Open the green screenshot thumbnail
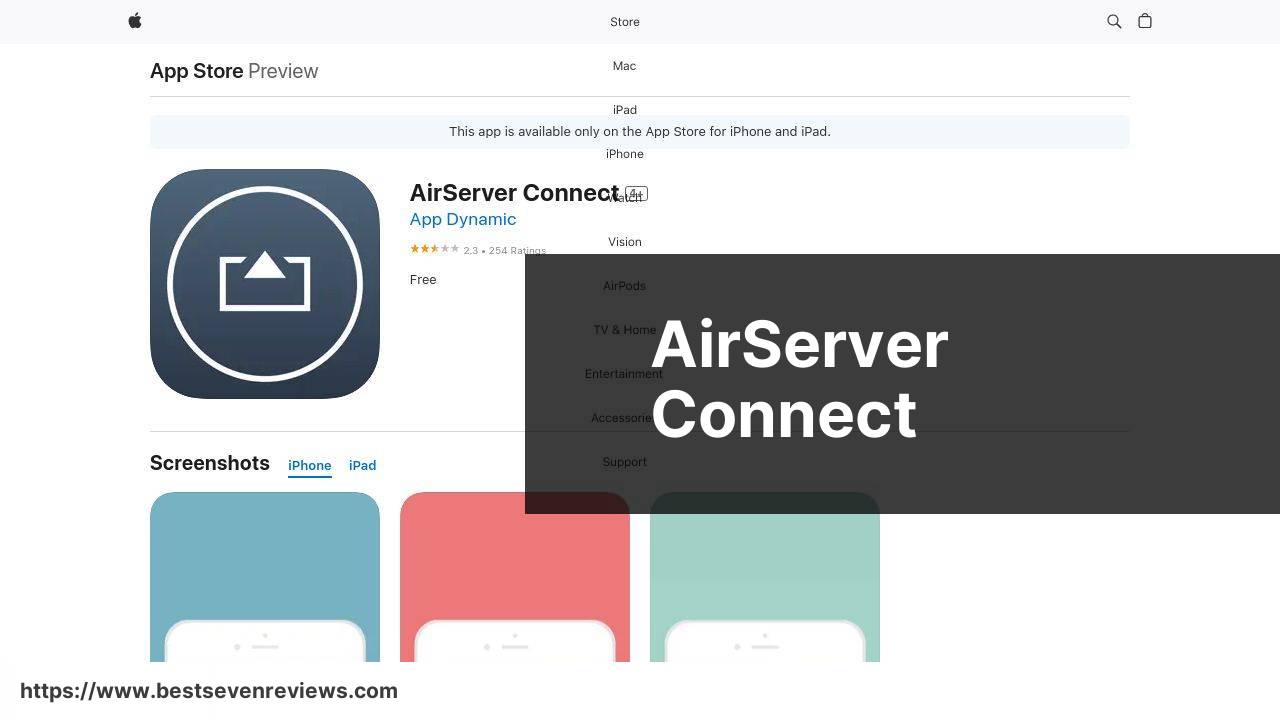This screenshot has height=720, width=1280. (x=765, y=577)
